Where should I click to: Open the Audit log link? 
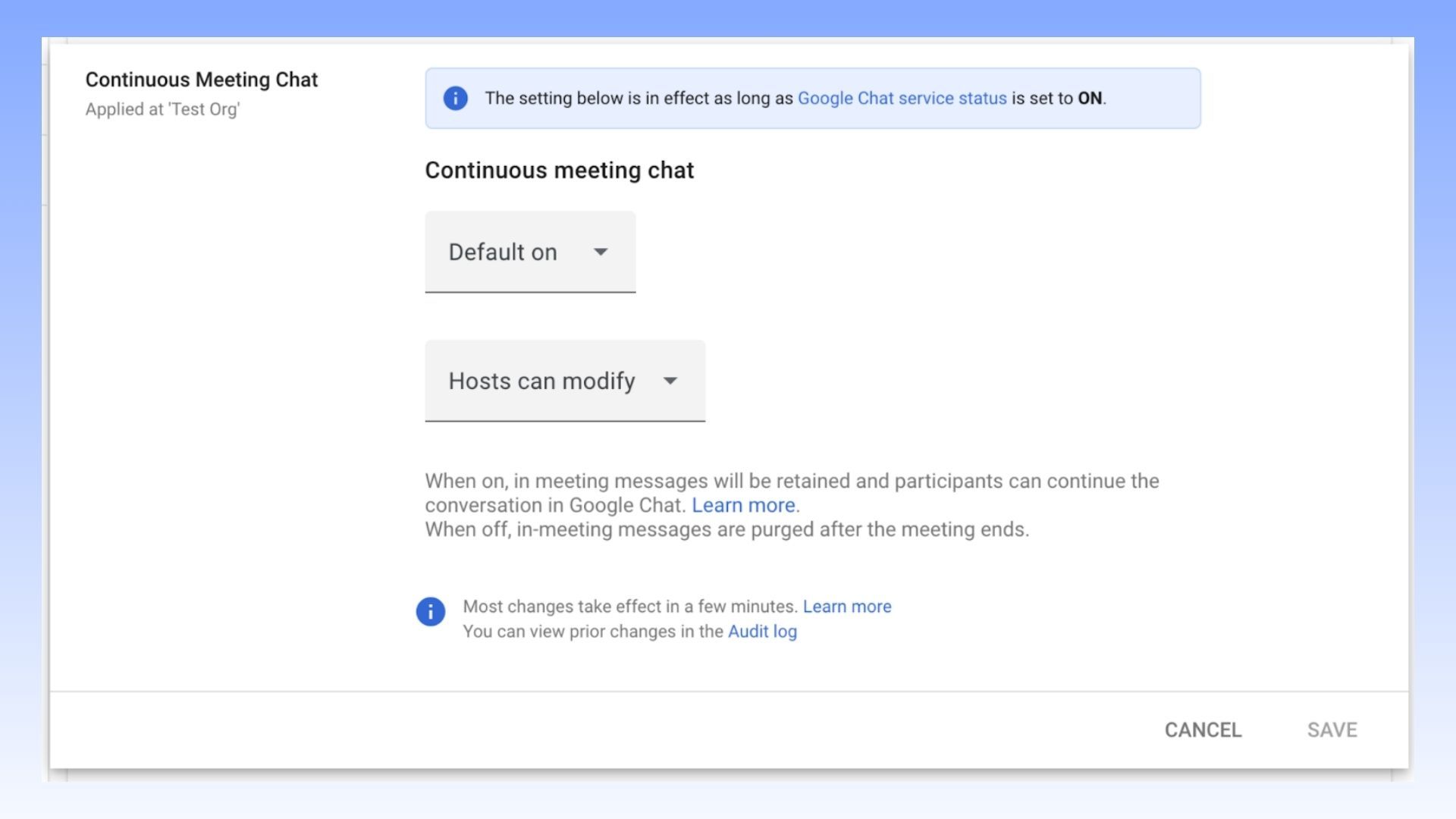762,632
